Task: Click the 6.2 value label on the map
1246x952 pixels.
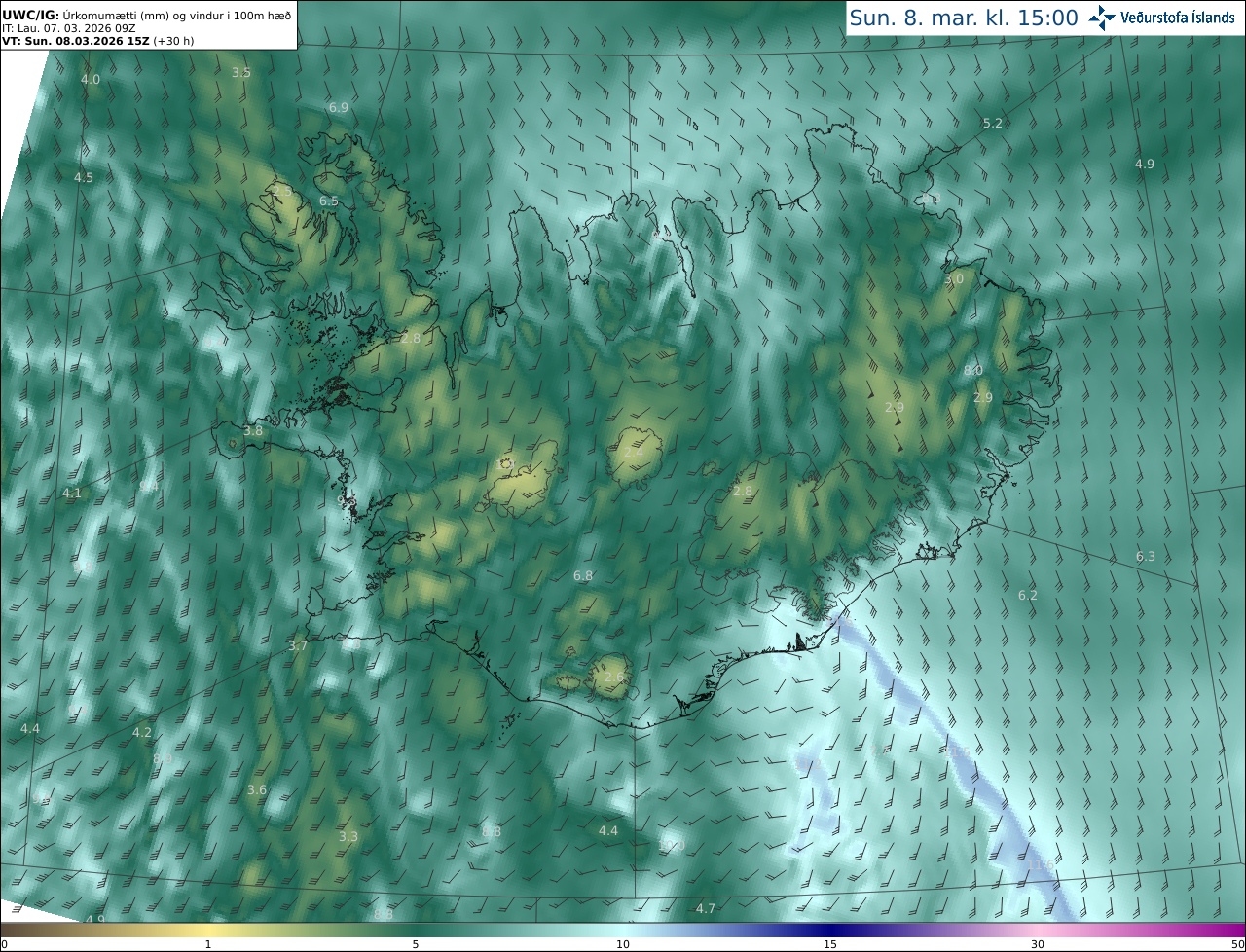Action: [x=1028, y=595]
